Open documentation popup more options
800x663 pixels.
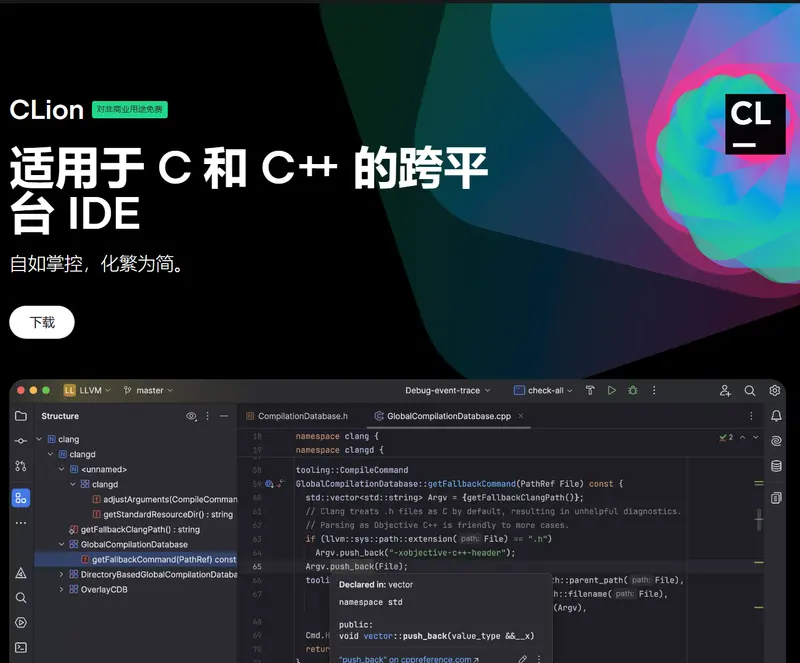539,659
